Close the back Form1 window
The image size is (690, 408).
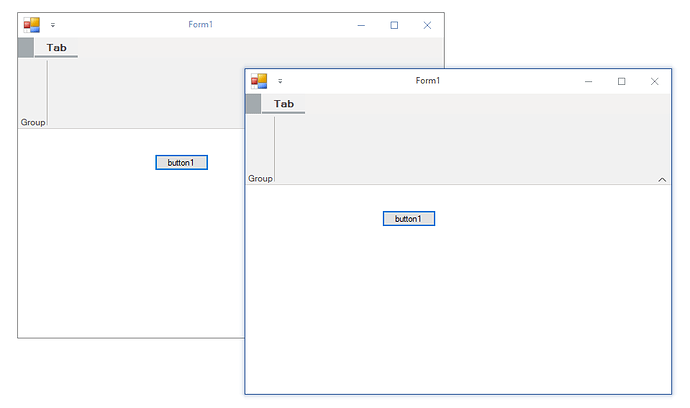[427, 26]
